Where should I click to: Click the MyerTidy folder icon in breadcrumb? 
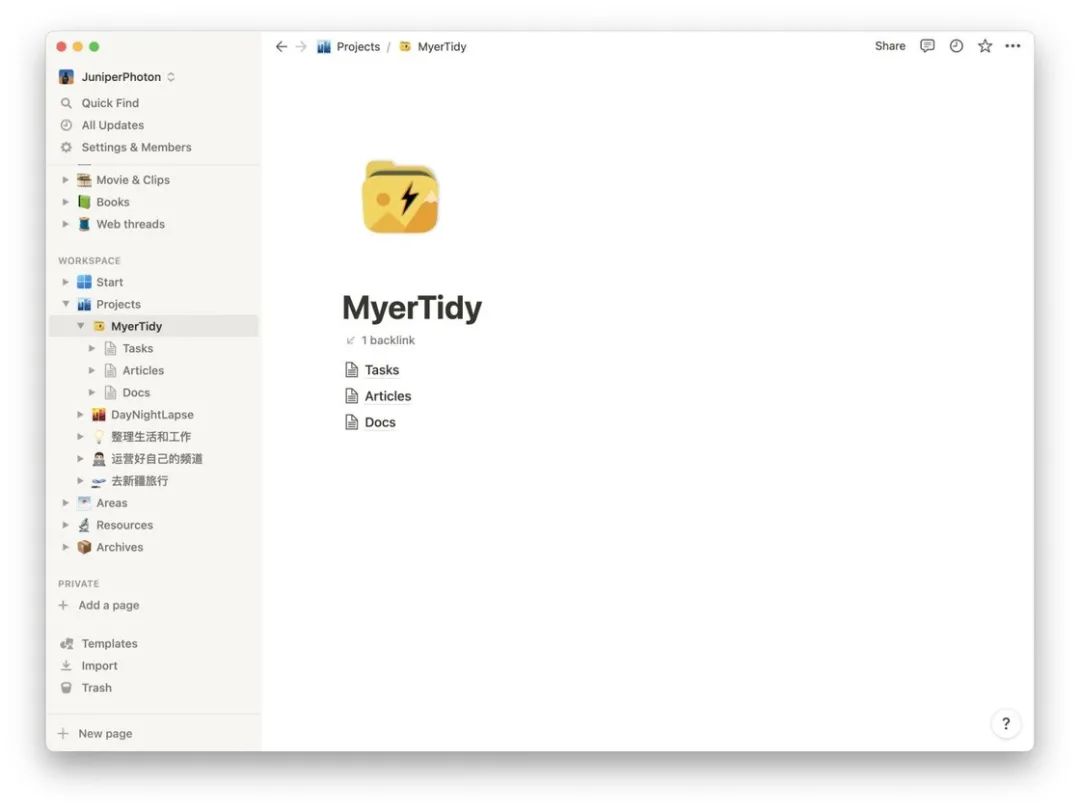[x=405, y=46]
